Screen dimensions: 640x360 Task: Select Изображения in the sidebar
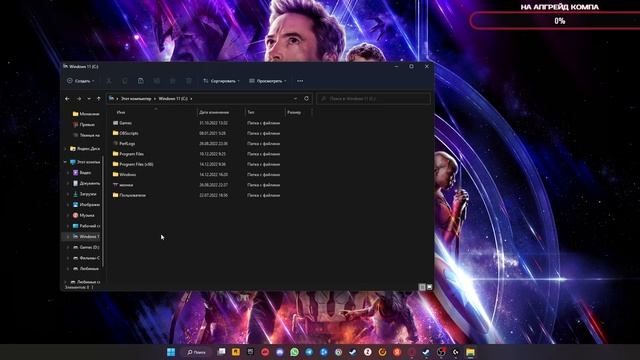[x=86, y=204]
